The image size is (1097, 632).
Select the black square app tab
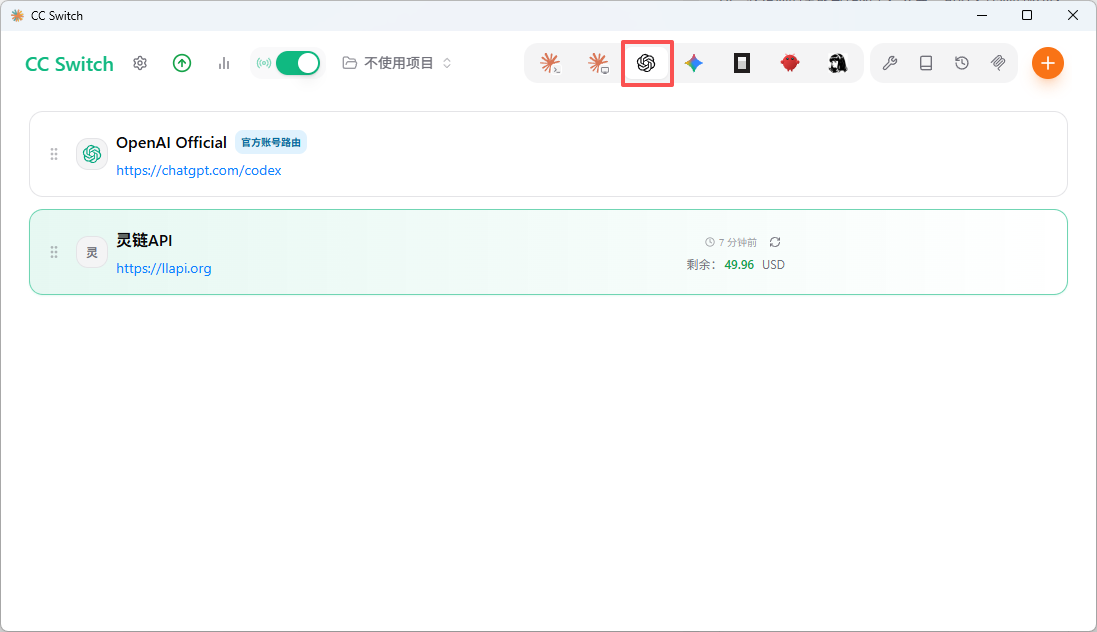(742, 63)
